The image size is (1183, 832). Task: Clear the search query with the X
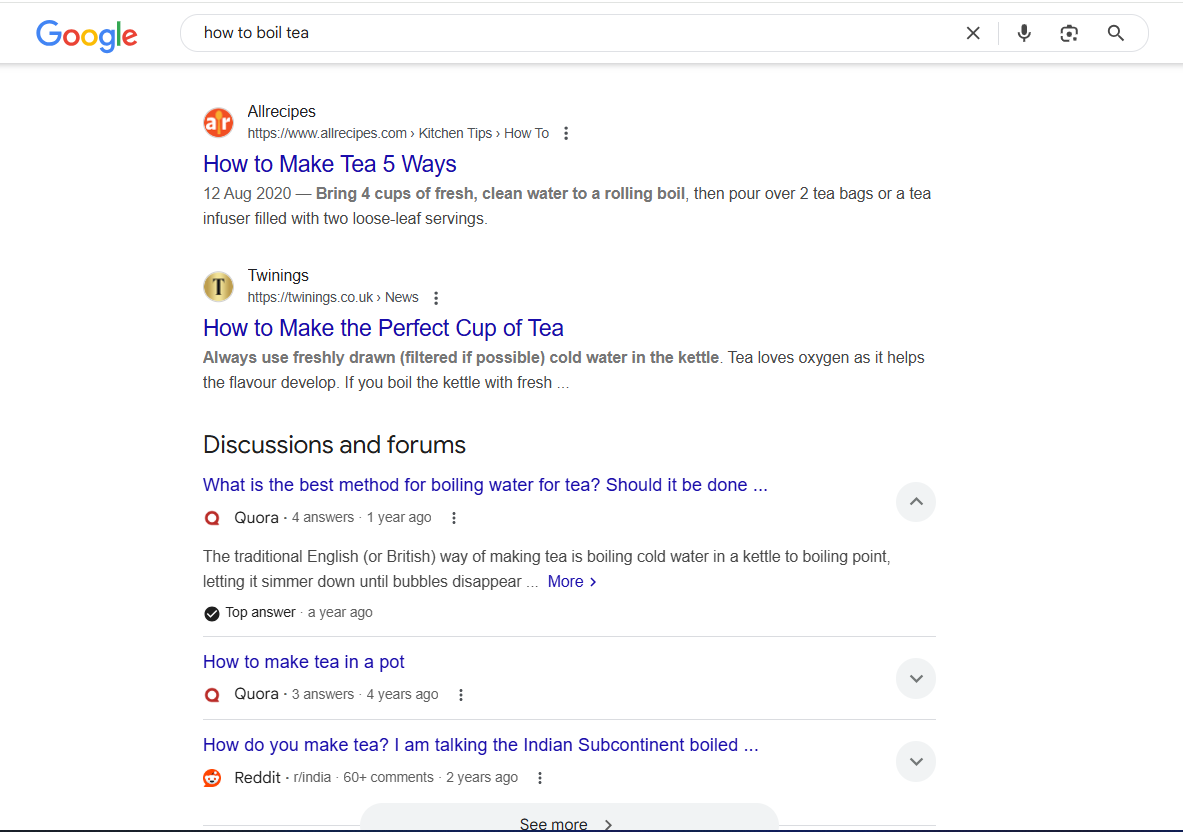(972, 32)
